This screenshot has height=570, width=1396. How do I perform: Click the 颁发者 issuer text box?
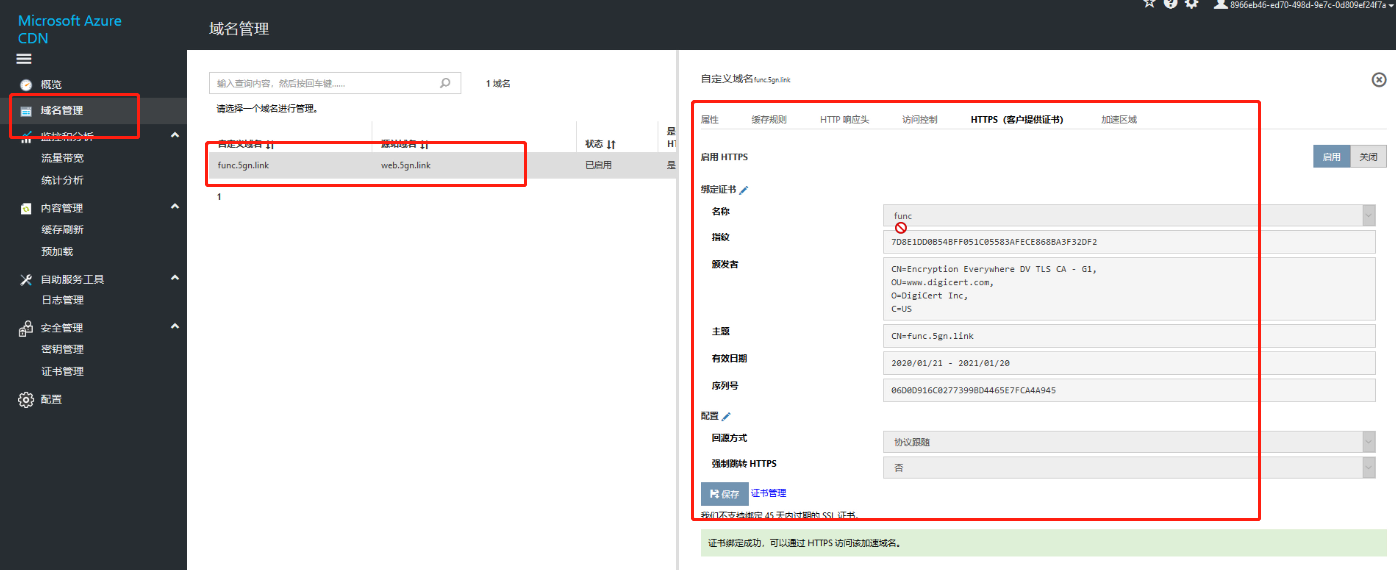click(1129, 289)
